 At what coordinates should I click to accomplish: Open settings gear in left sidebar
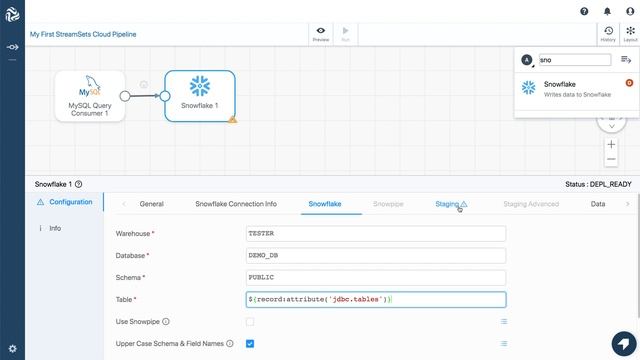coord(12,349)
